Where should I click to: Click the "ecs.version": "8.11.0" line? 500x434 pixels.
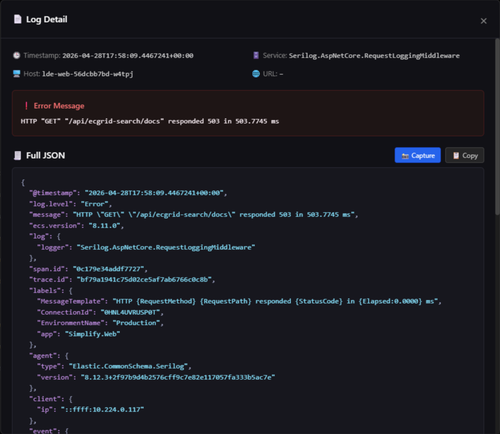tap(77, 226)
